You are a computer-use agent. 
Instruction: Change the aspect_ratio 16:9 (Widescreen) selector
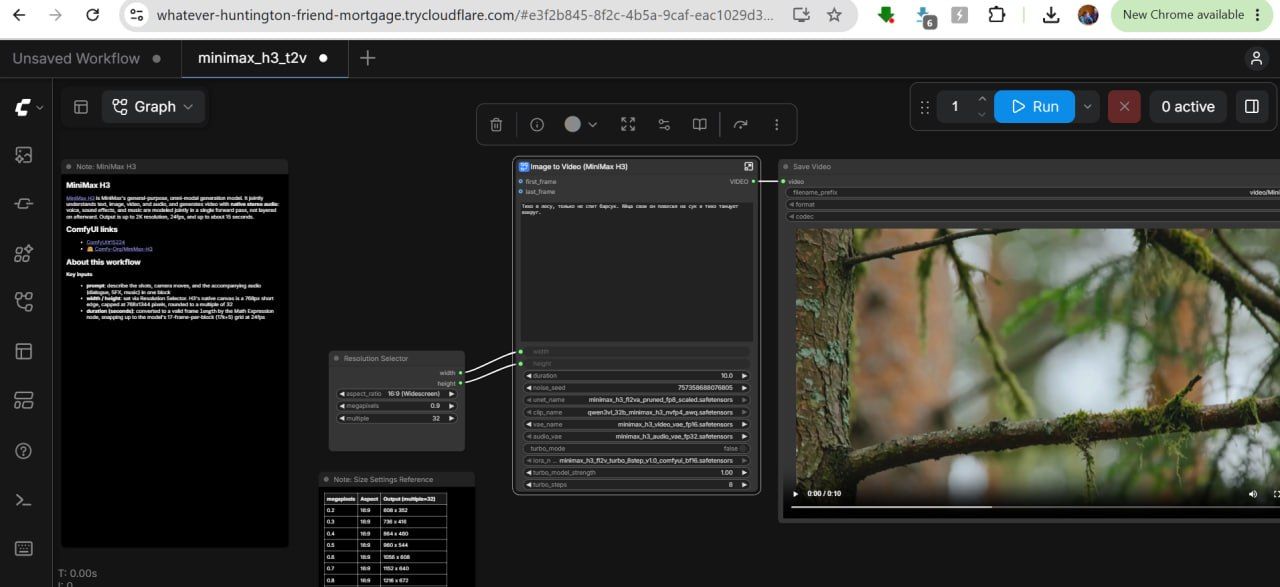[396, 394]
